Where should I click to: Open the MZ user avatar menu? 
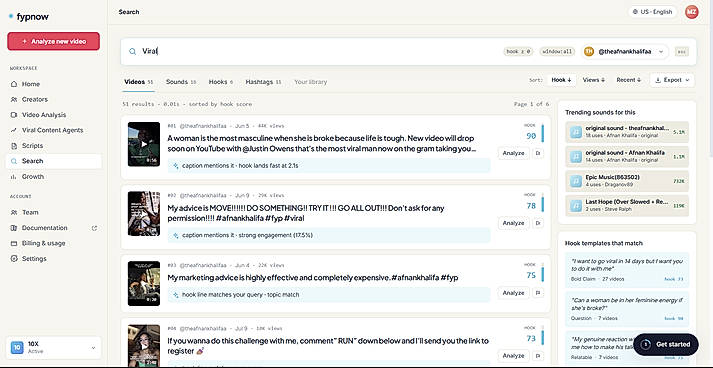pyautogui.click(x=692, y=12)
